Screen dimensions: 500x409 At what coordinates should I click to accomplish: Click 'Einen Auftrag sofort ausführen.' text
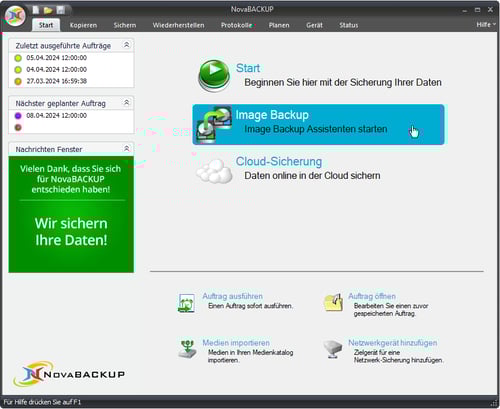pos(250,306)
